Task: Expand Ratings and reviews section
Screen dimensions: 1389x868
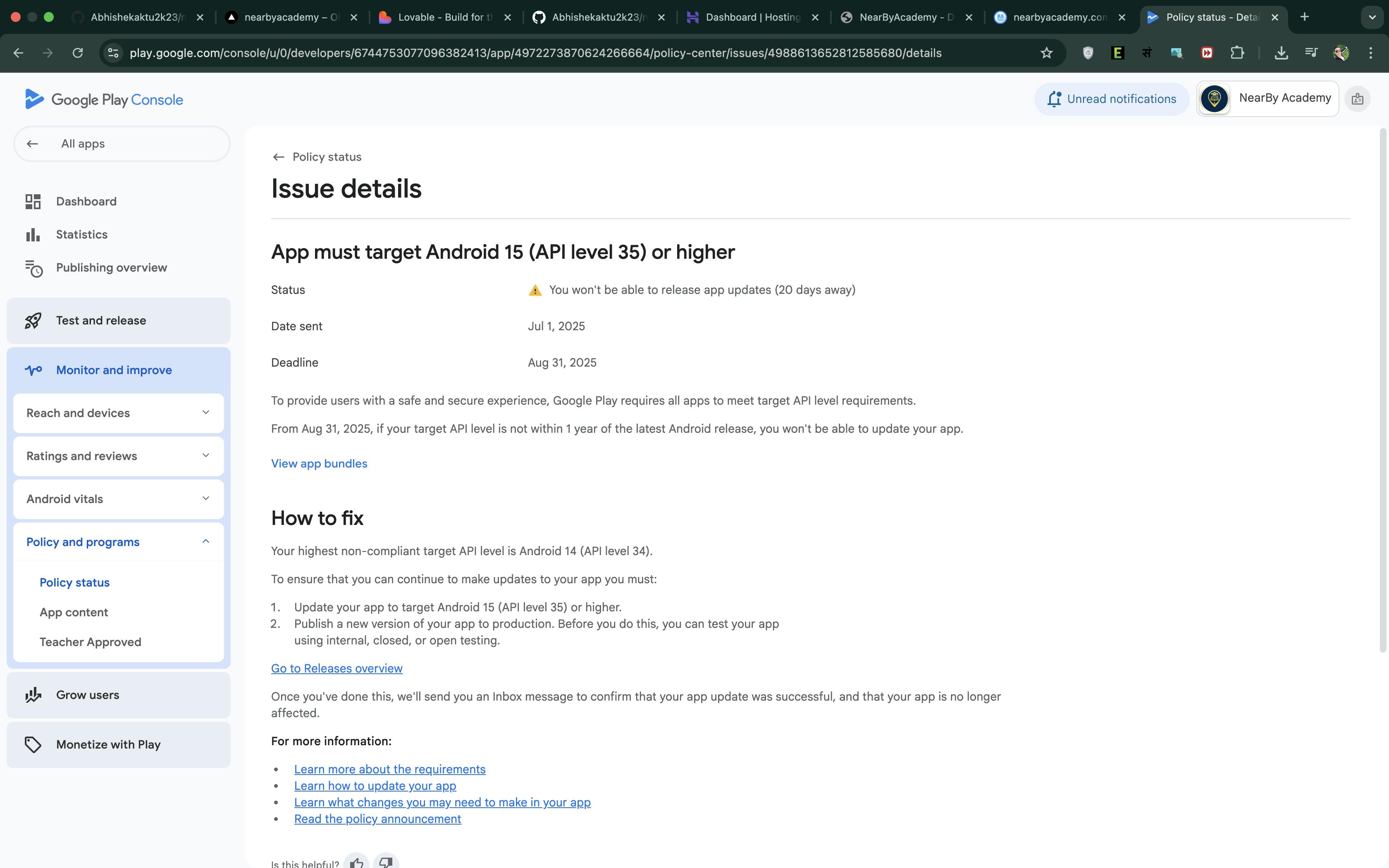Action: 118,456
